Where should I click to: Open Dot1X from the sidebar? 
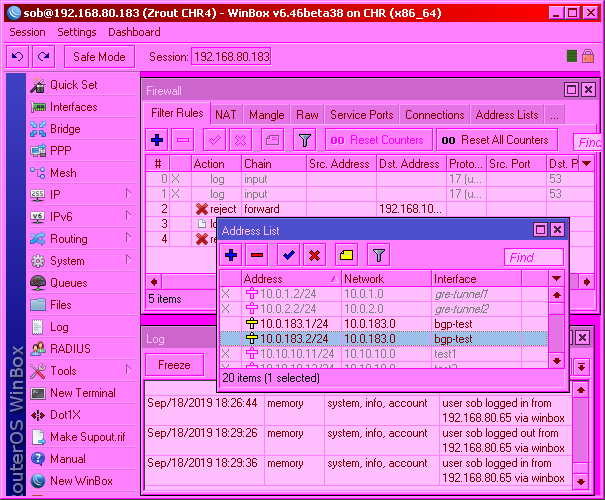click(x=83, y=415)
